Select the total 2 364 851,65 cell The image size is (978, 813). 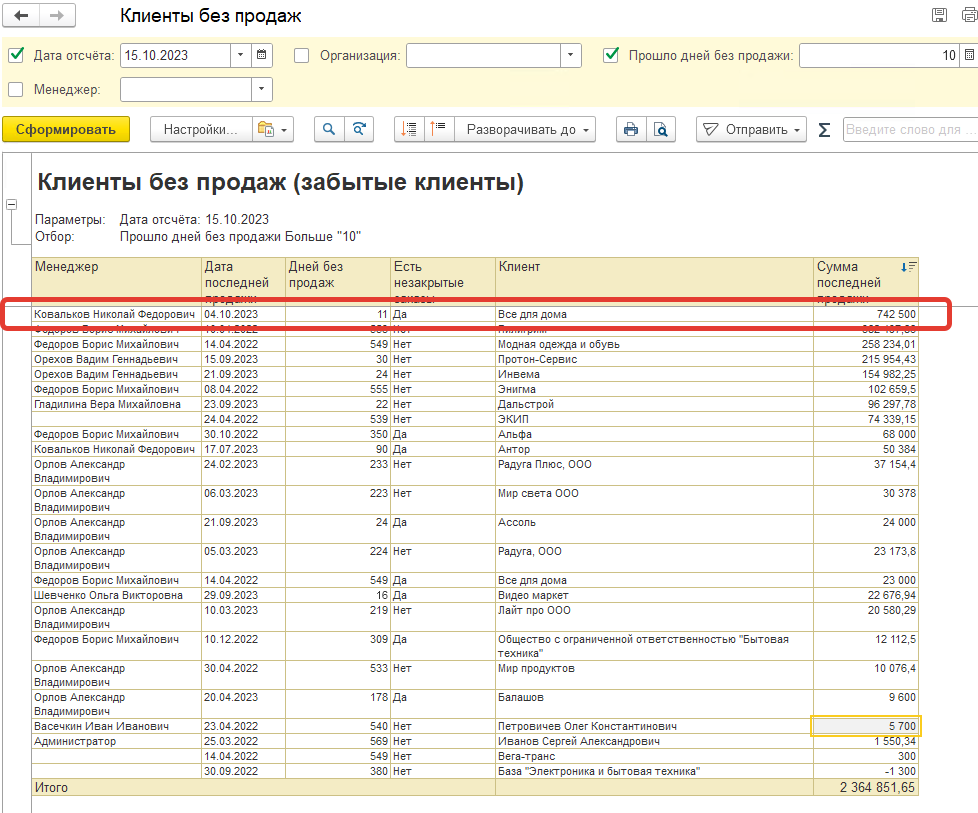pos(866,787)
